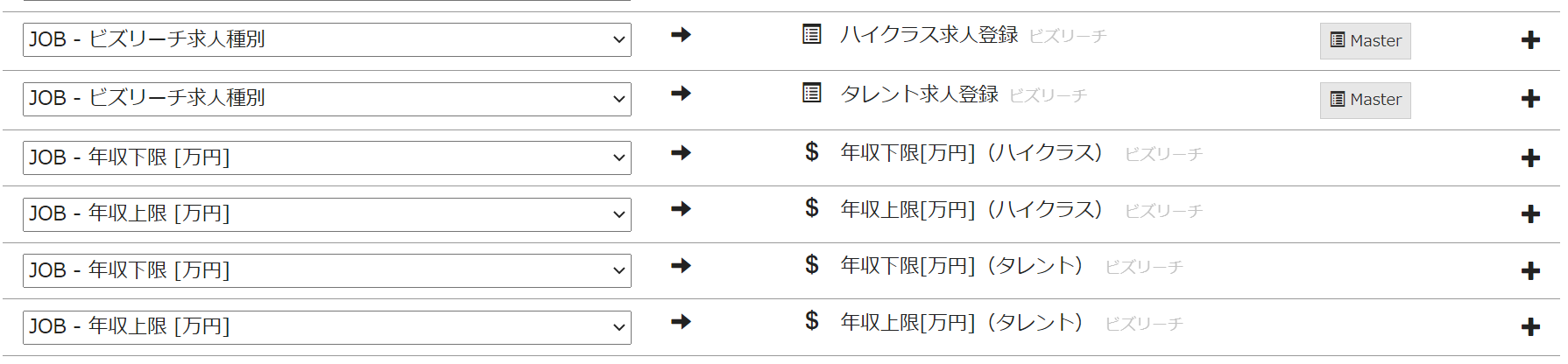Click plus icon for タレント求人登録 row

click(1530, 99)
